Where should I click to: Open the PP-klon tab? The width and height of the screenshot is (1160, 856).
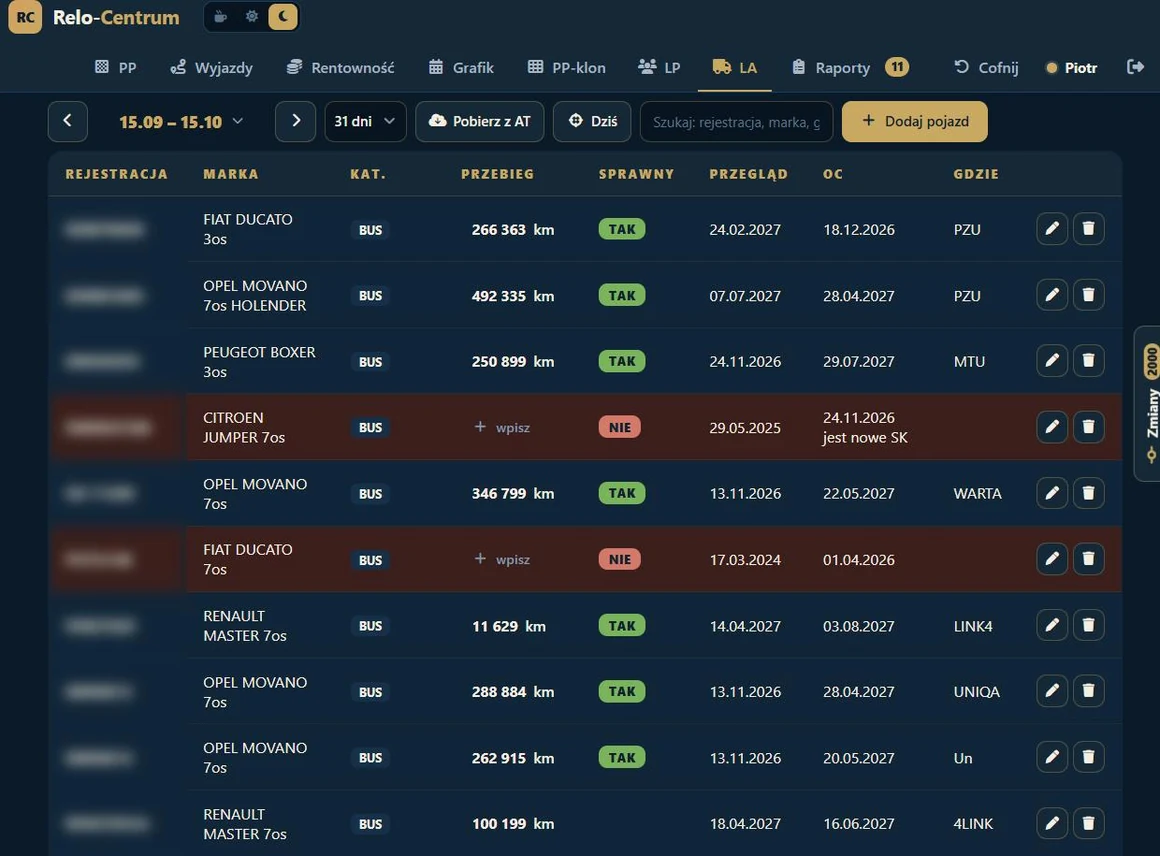coord(567,68)
